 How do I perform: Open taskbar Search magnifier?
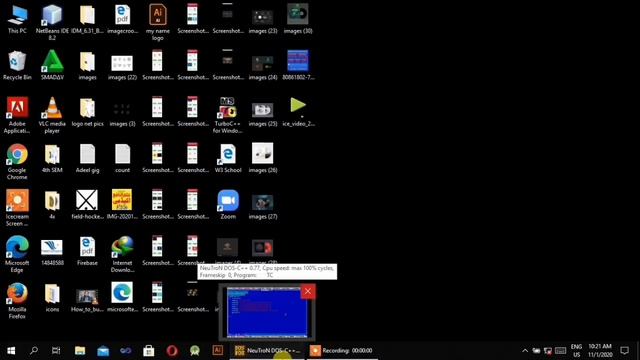tap(34, 351)
